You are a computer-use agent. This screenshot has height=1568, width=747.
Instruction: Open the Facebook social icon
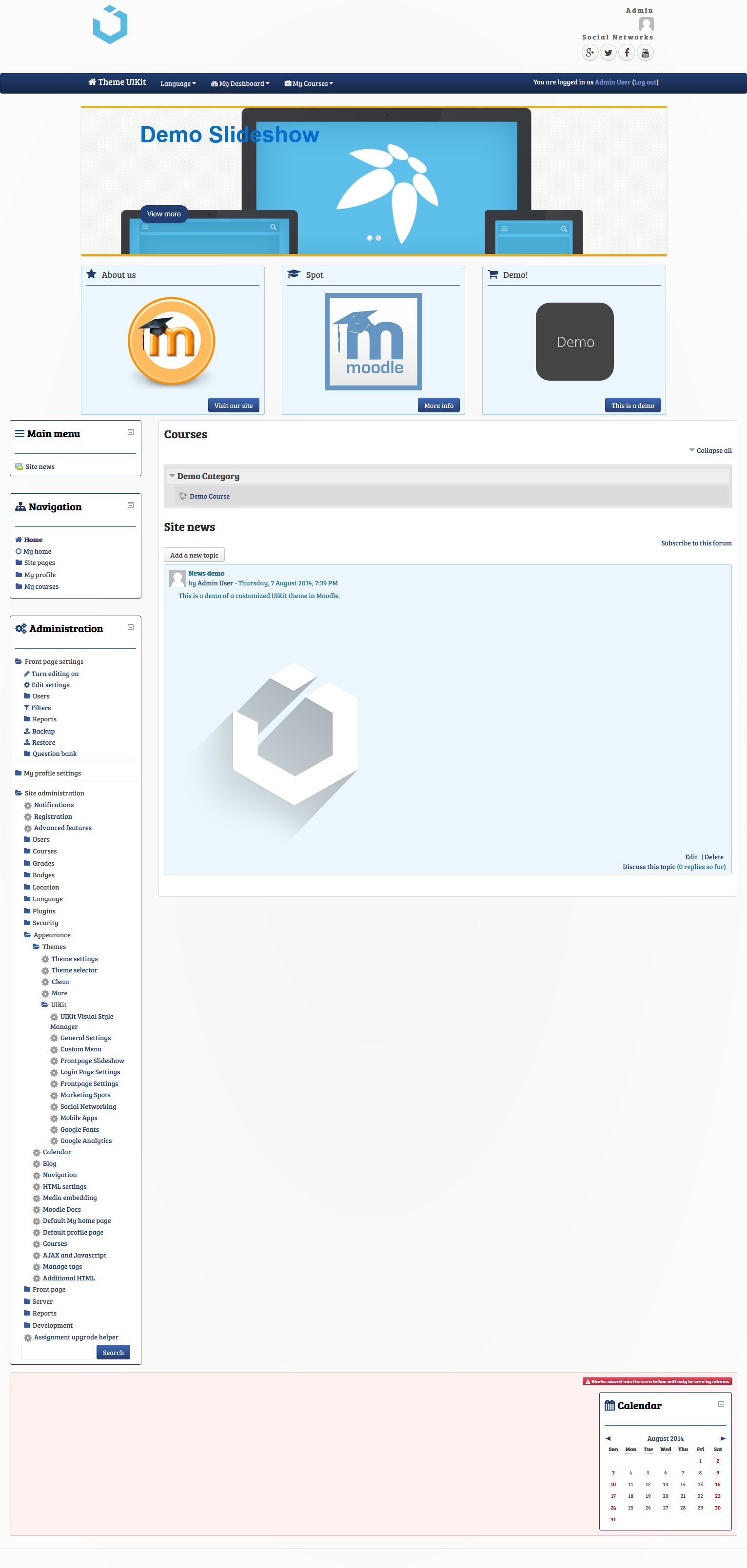(627, 52)
